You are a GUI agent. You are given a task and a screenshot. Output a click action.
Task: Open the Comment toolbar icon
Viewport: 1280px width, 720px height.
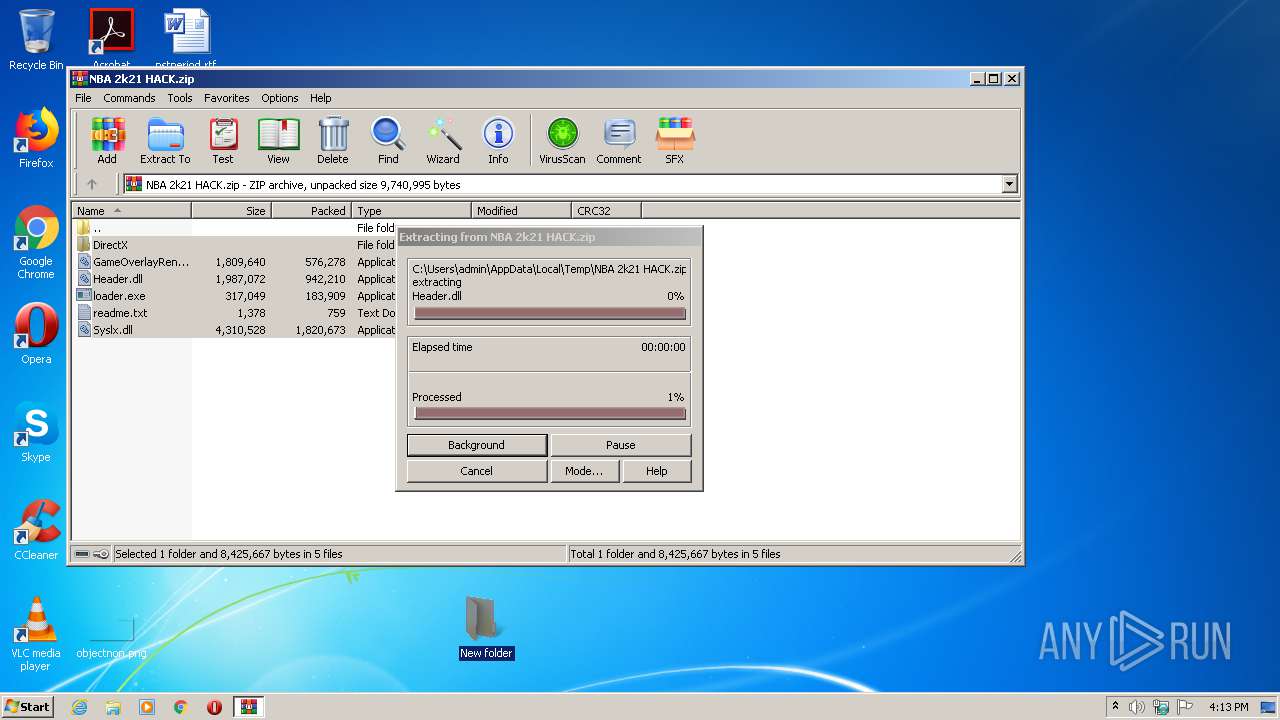(619, 140)
